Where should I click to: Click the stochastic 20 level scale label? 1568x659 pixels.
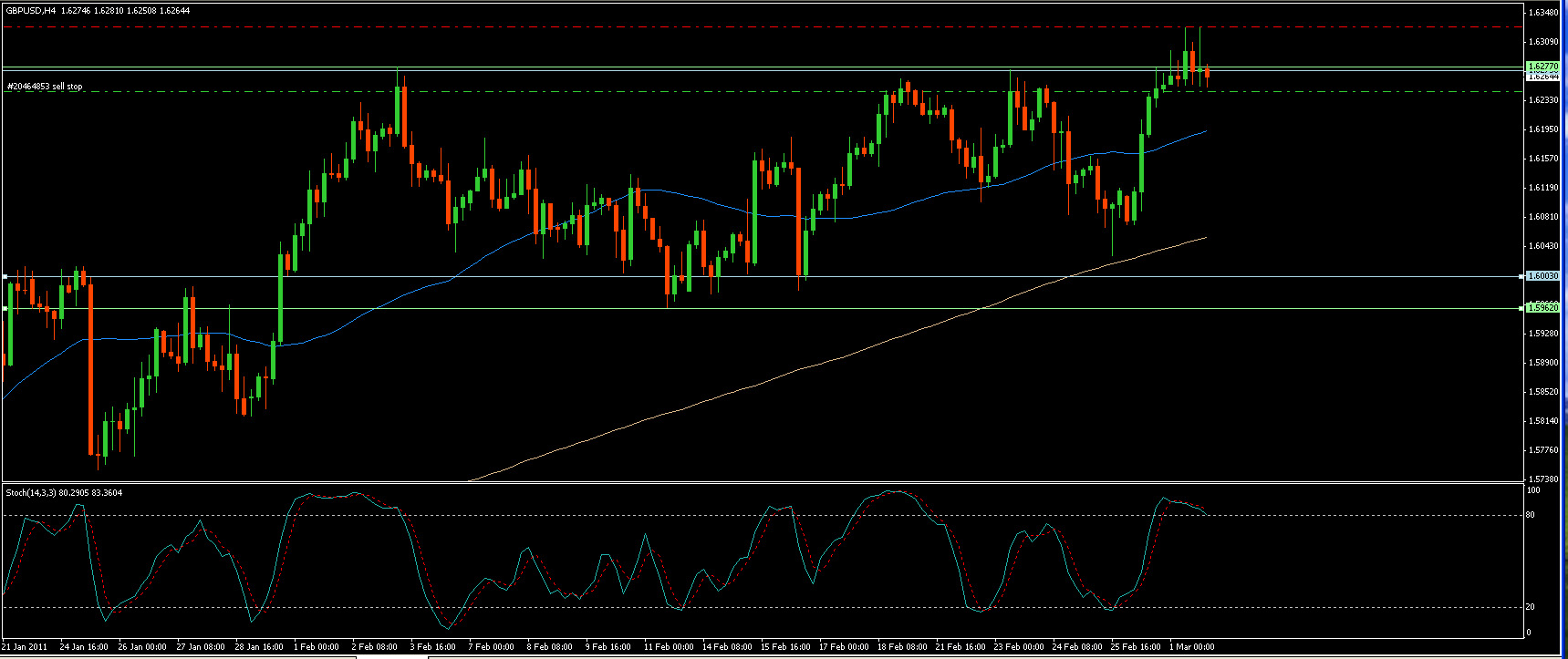[x=1532, y=607]
